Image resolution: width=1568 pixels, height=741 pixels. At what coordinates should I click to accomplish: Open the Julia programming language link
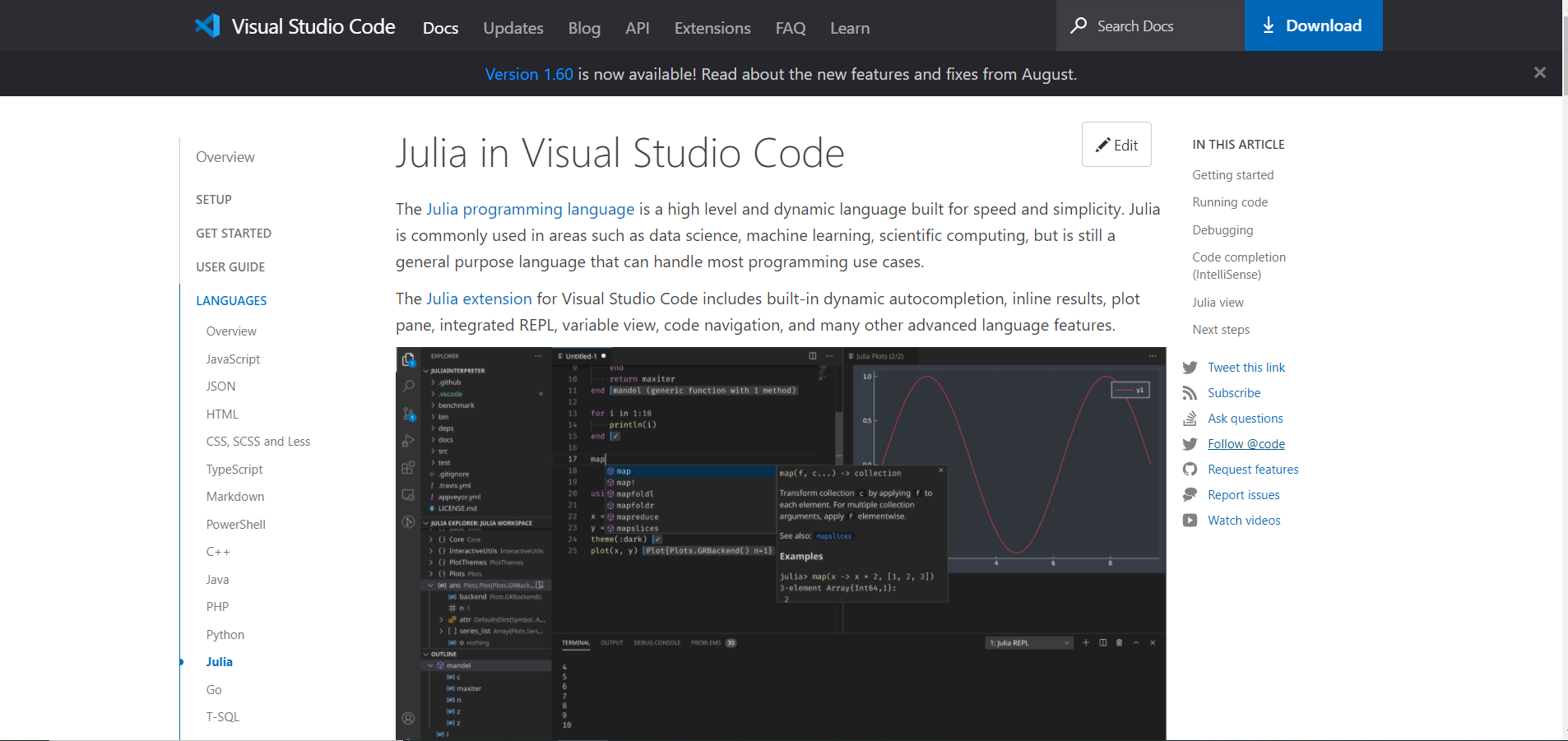pos(531,209)
